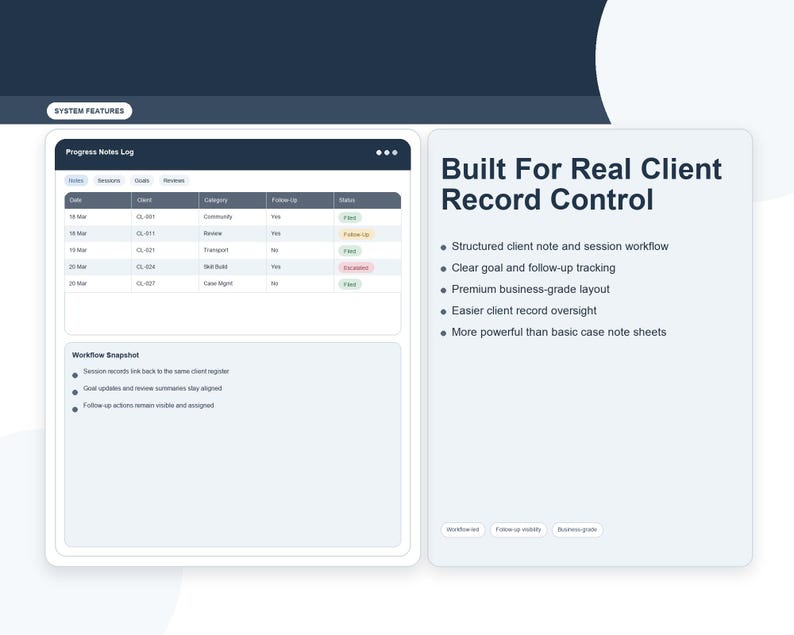The width and height of the screenshot is (794, 635).
Task: Click the Status column header
Action: [367, 200]
